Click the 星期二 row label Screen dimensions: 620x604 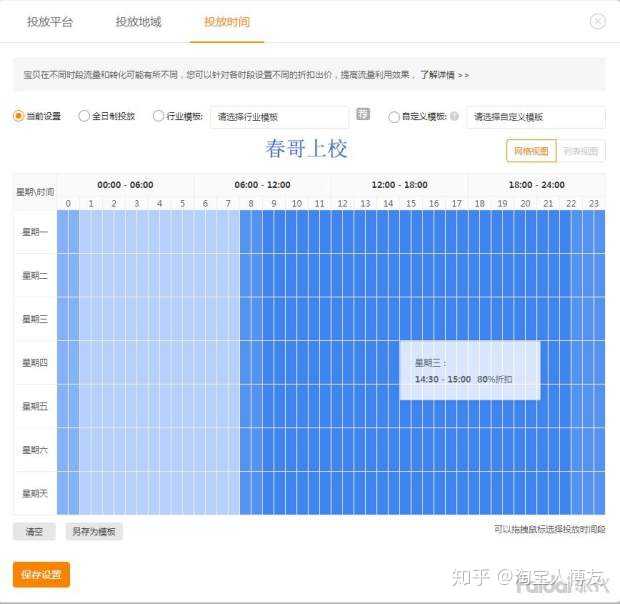pyautogui.click(x=35, y=276)
